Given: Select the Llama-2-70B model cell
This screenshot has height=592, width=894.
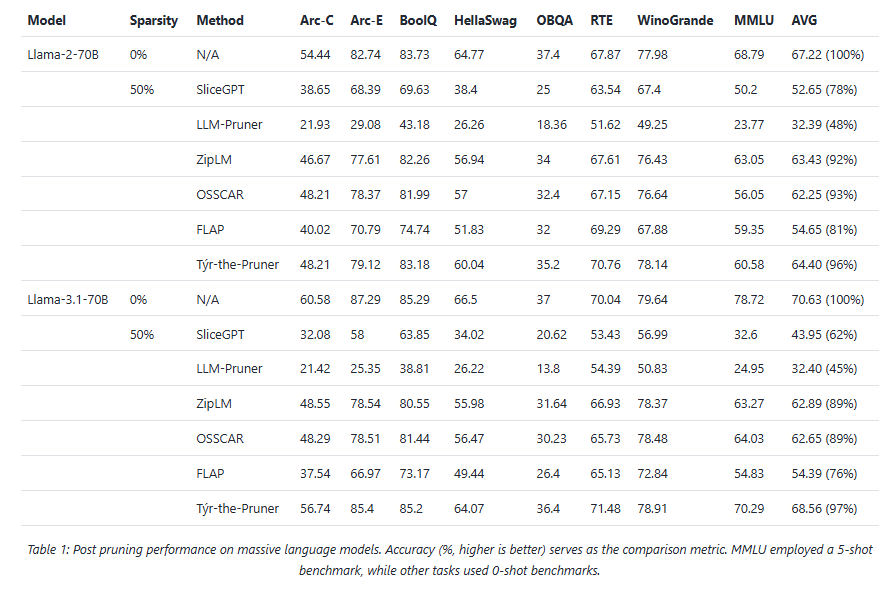Looking at the screenshot, I should [x=62, y=55].
